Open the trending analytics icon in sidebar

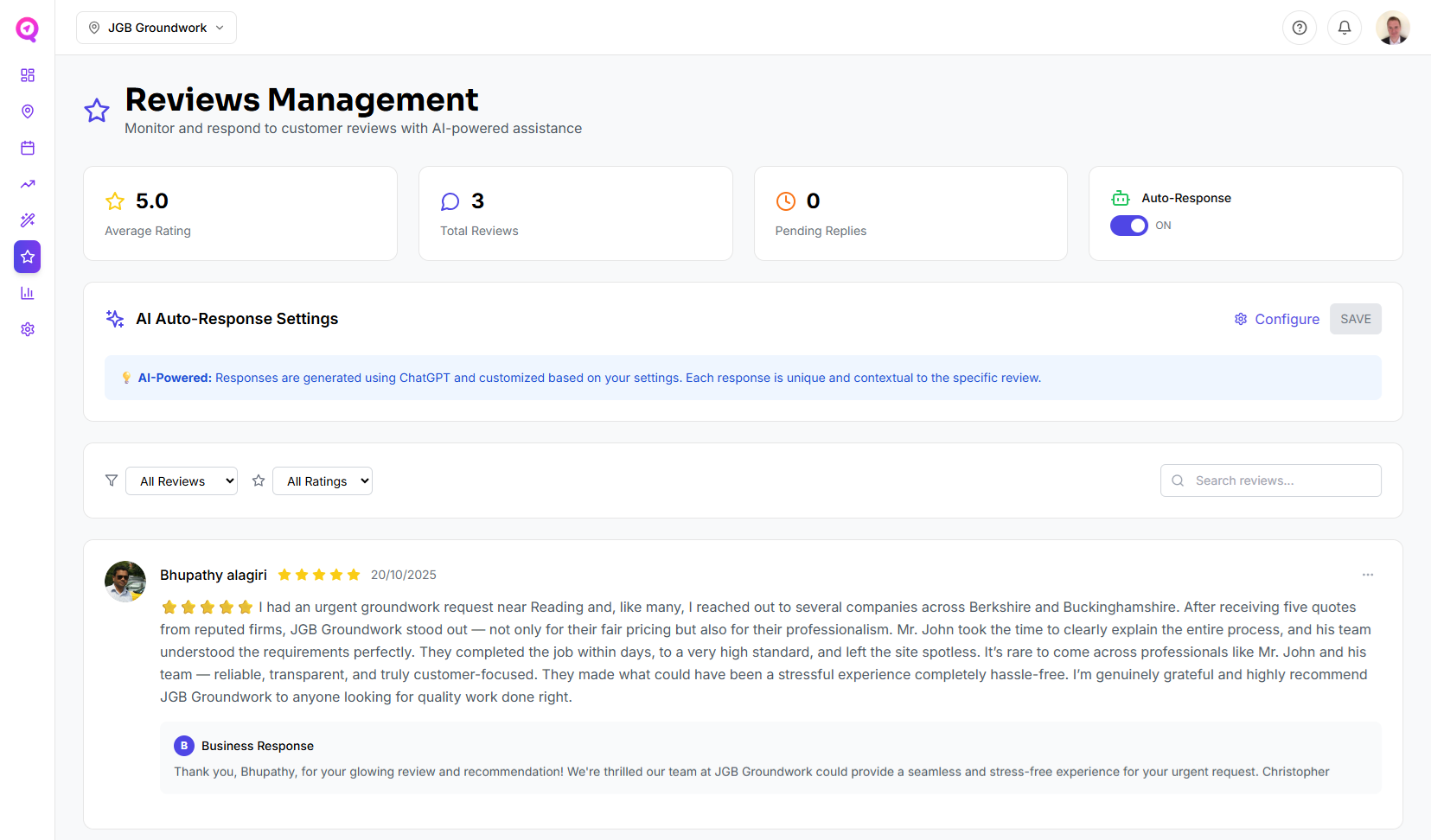click(x=27, y=184)
